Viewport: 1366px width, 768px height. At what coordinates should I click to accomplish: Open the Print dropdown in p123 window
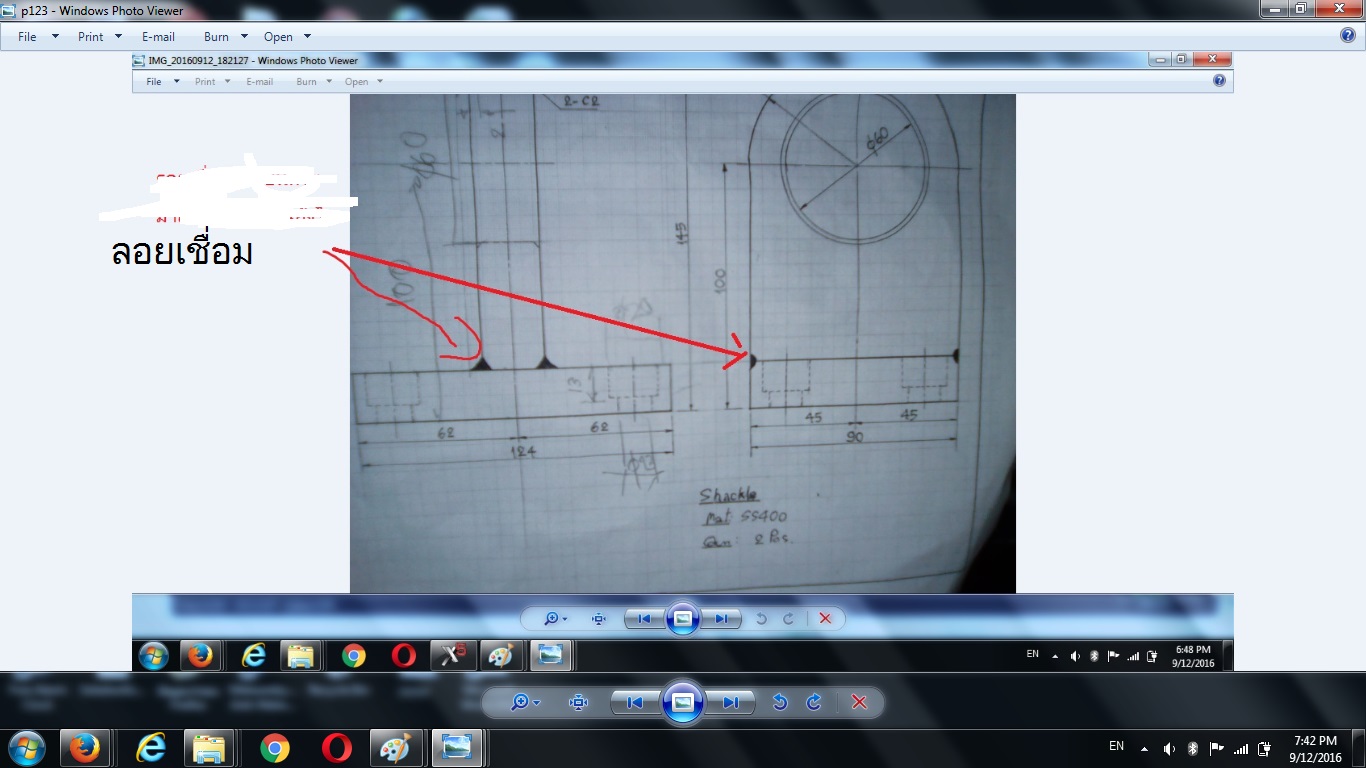pyautogui.click(x=100, y=37)
